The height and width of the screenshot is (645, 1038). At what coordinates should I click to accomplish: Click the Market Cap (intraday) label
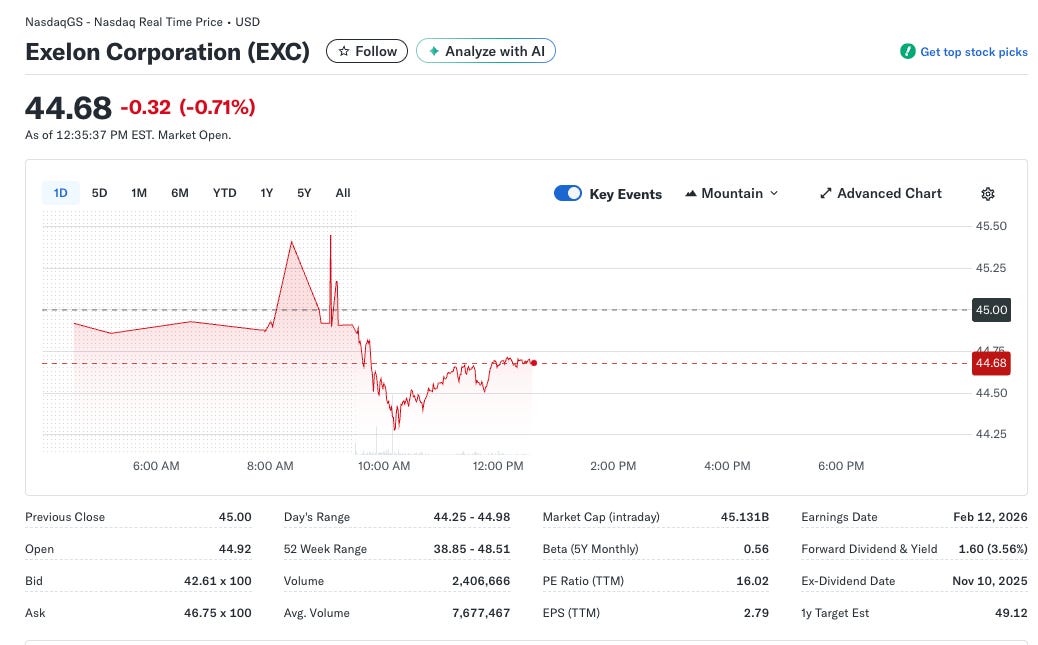click(601, 517)
